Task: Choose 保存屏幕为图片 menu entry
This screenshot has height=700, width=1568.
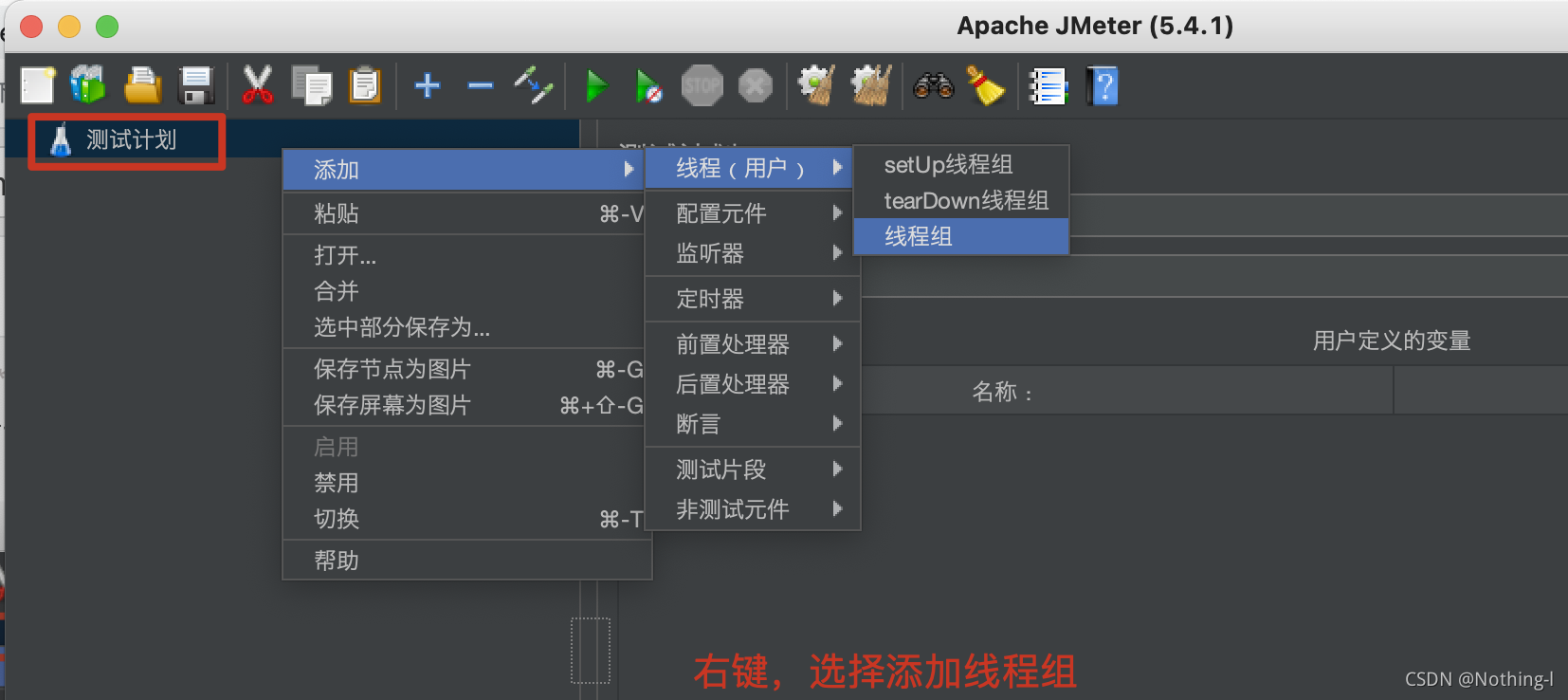Action: pos(463,405)
